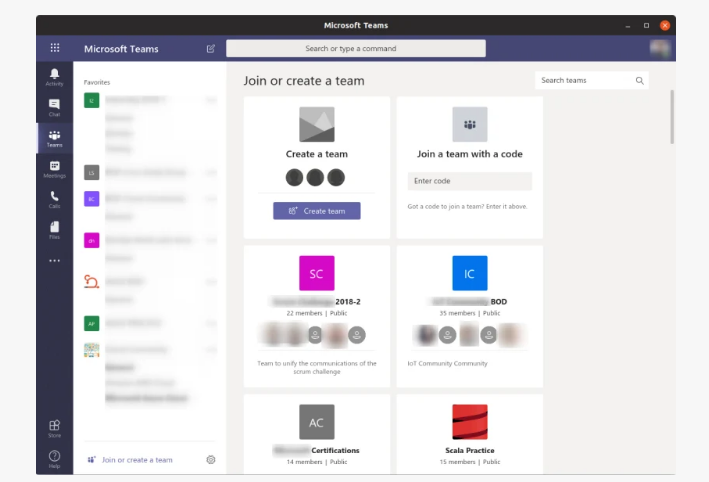
Task: Open the Meetings calendar icon
Action: 54,169
